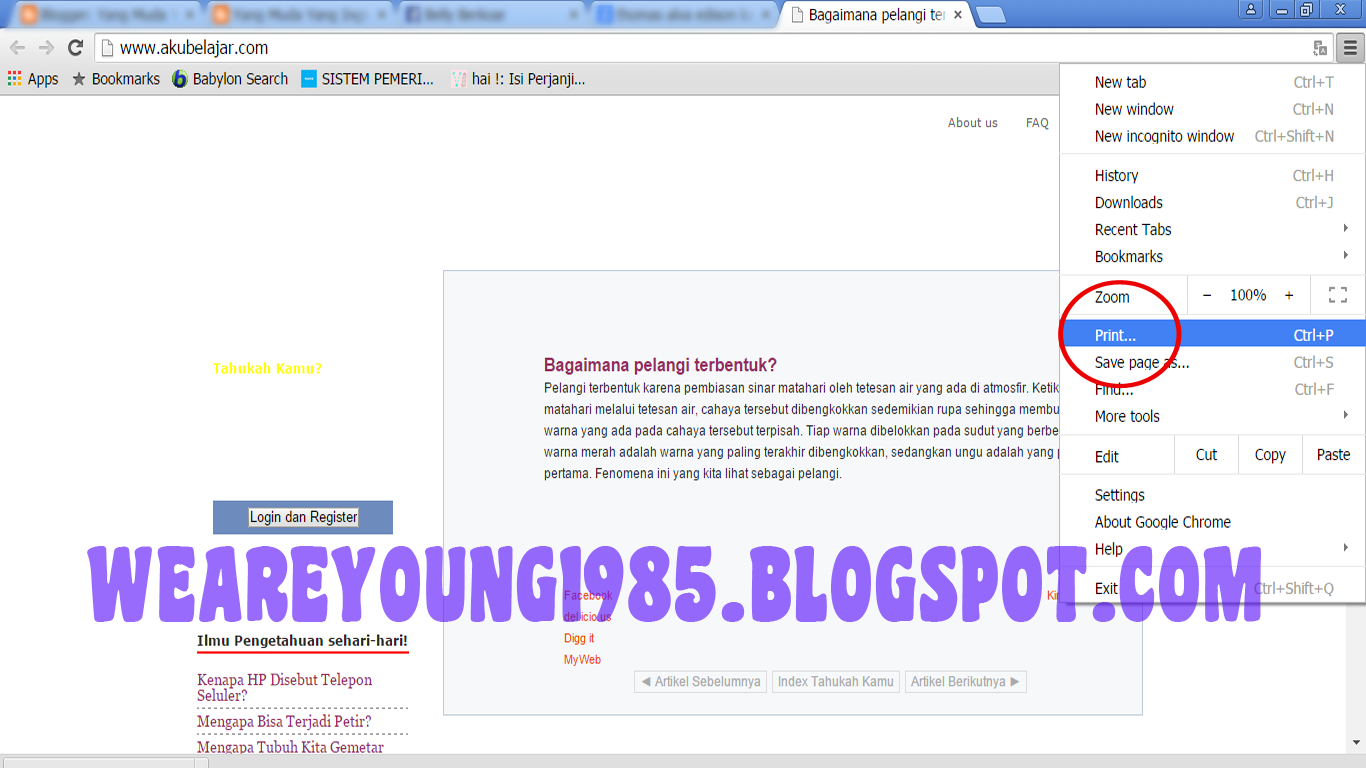
Task: Share via the Digg it link
Action: (x=579, y=638)
